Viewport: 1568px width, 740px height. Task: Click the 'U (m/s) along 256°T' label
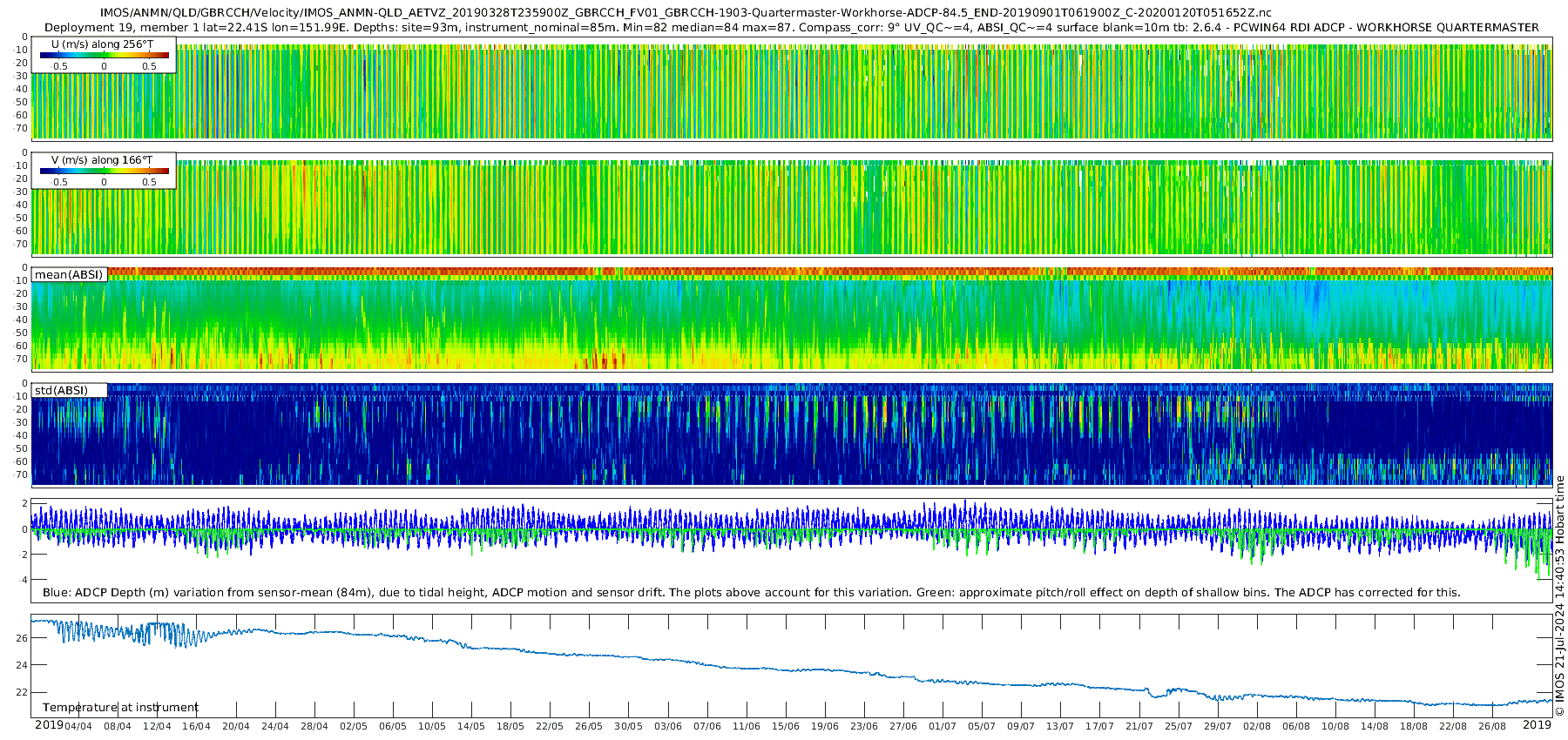coord(102,44)
